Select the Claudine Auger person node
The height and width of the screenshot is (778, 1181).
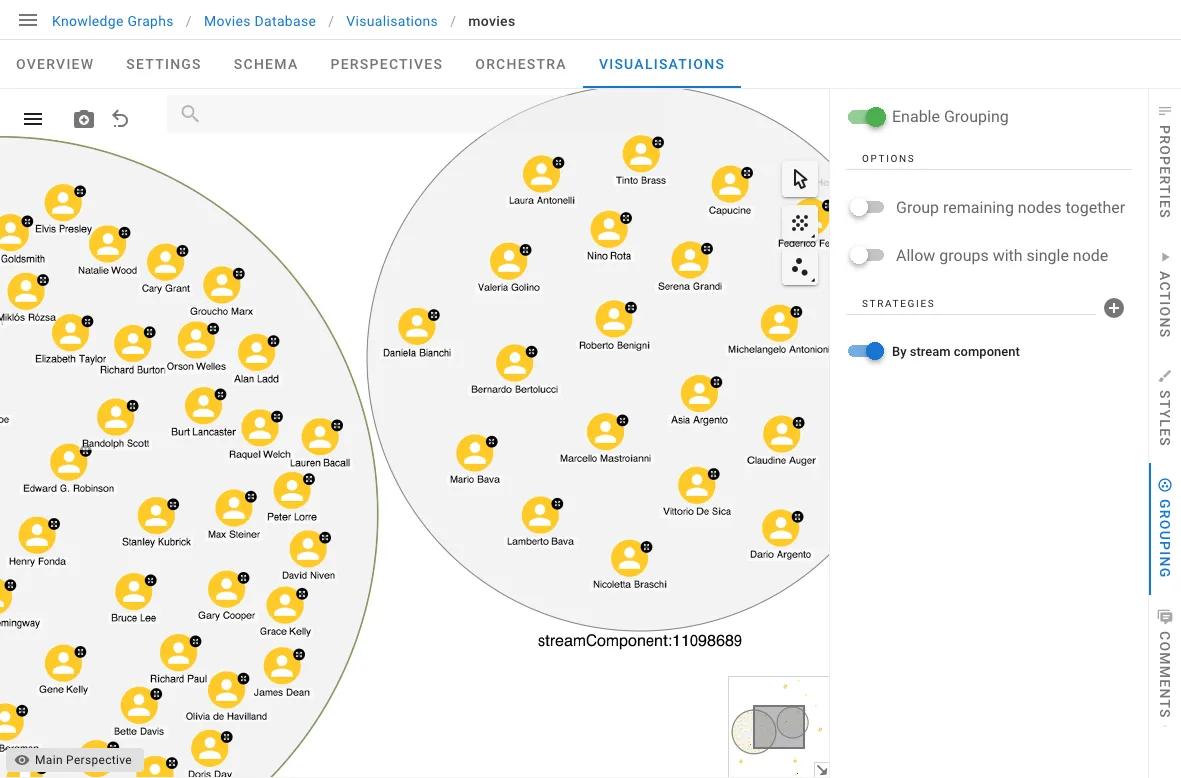[782, 435]
